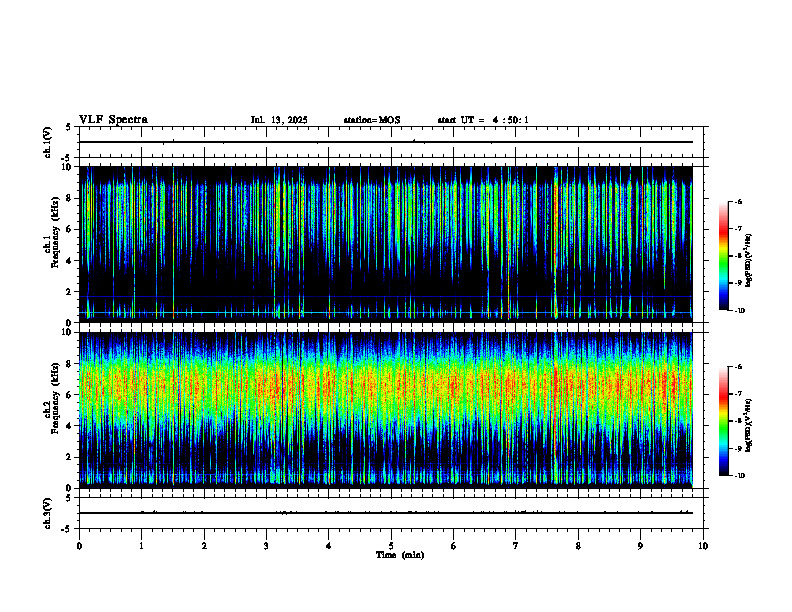Click time axis tick label "7"
Screen dimensions: 792x612
(516, 546)
